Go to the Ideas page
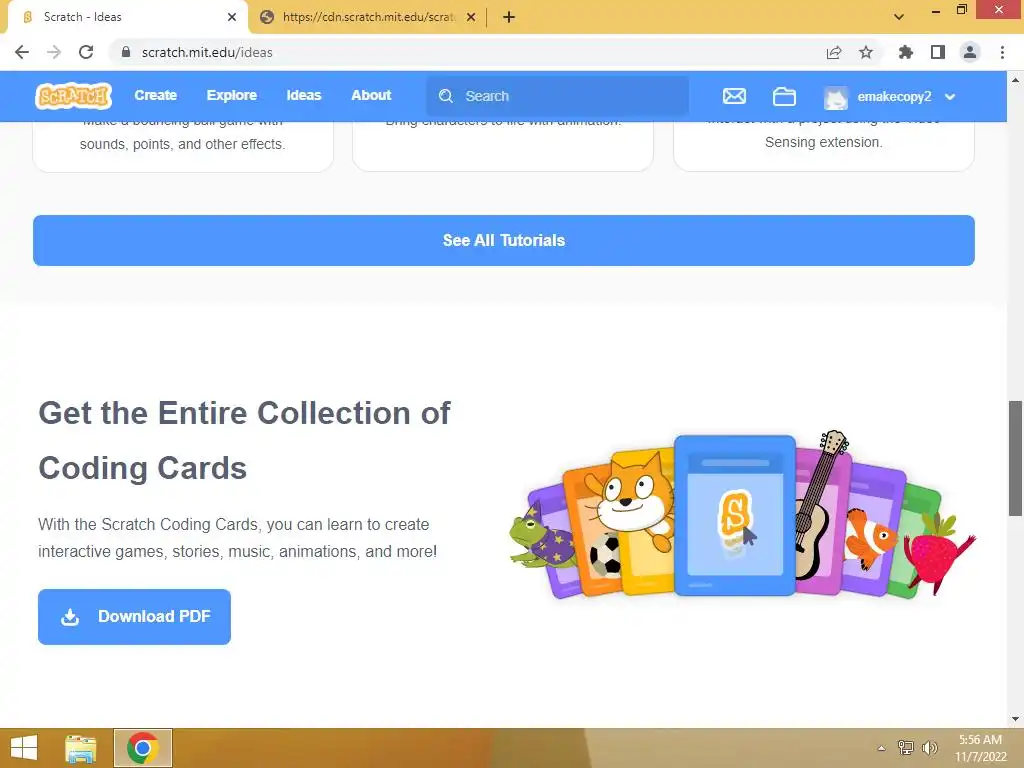1024x768 pixels. 304,95
